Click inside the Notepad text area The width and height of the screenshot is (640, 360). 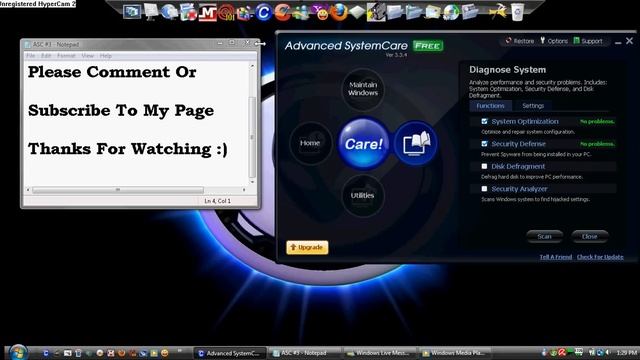(136, 123)
